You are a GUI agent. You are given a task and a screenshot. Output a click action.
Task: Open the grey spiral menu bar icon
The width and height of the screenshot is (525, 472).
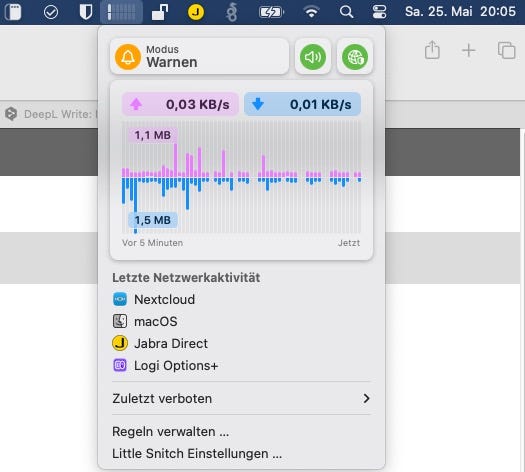[232, 13]
